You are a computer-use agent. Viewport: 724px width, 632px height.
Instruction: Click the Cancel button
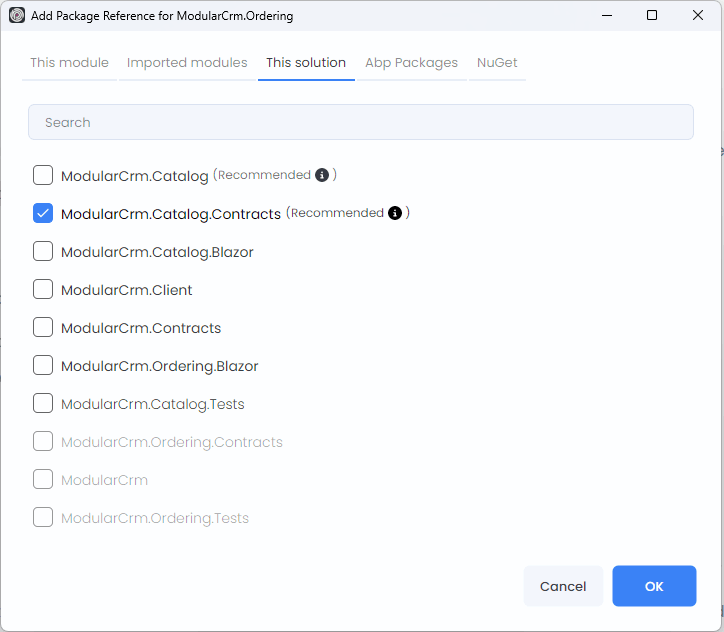point(563,587)
